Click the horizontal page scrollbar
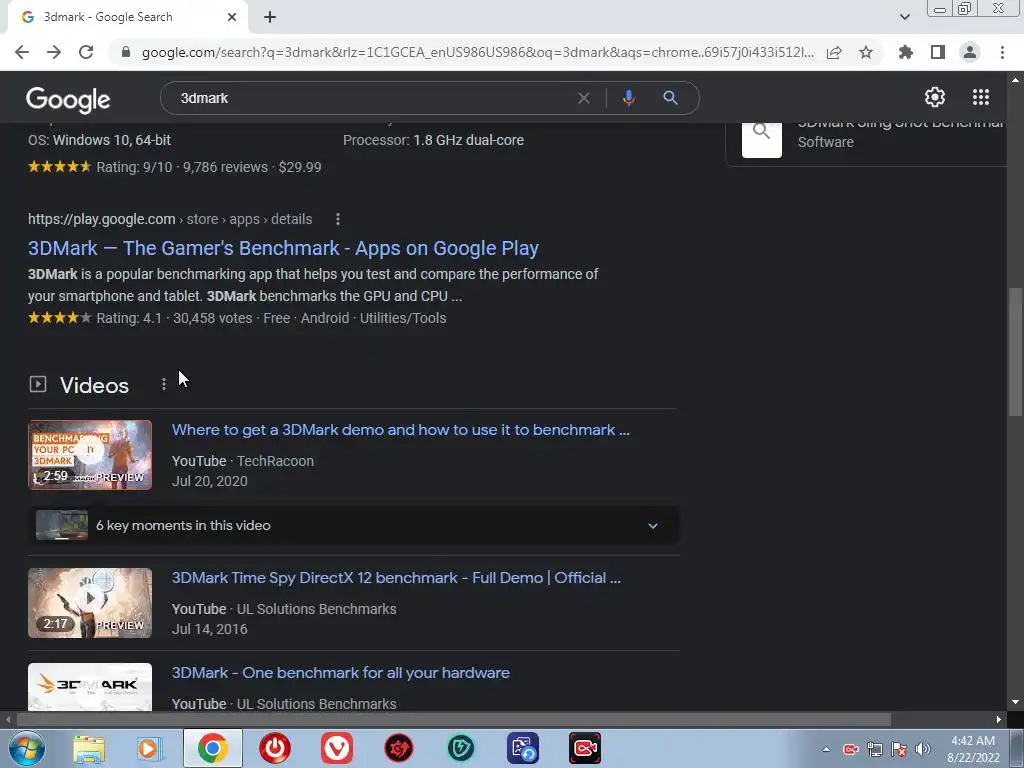The height and width of the screenshot is (768, 1024). [453, 719]
